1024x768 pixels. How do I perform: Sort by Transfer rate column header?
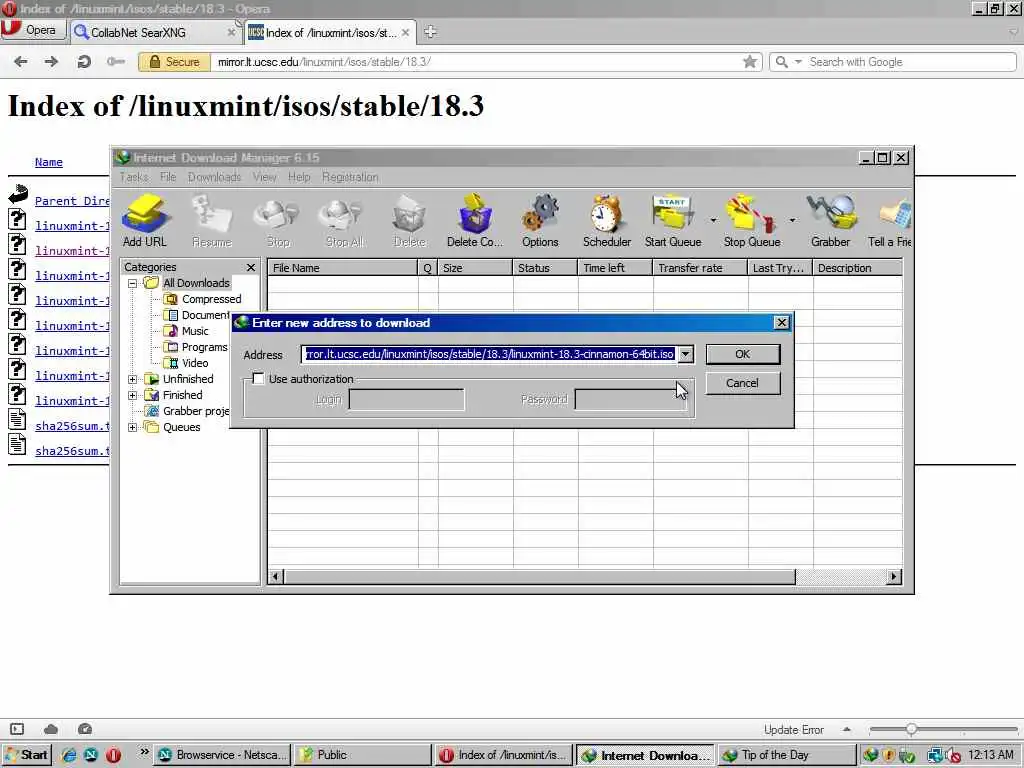tap(700, 268)
